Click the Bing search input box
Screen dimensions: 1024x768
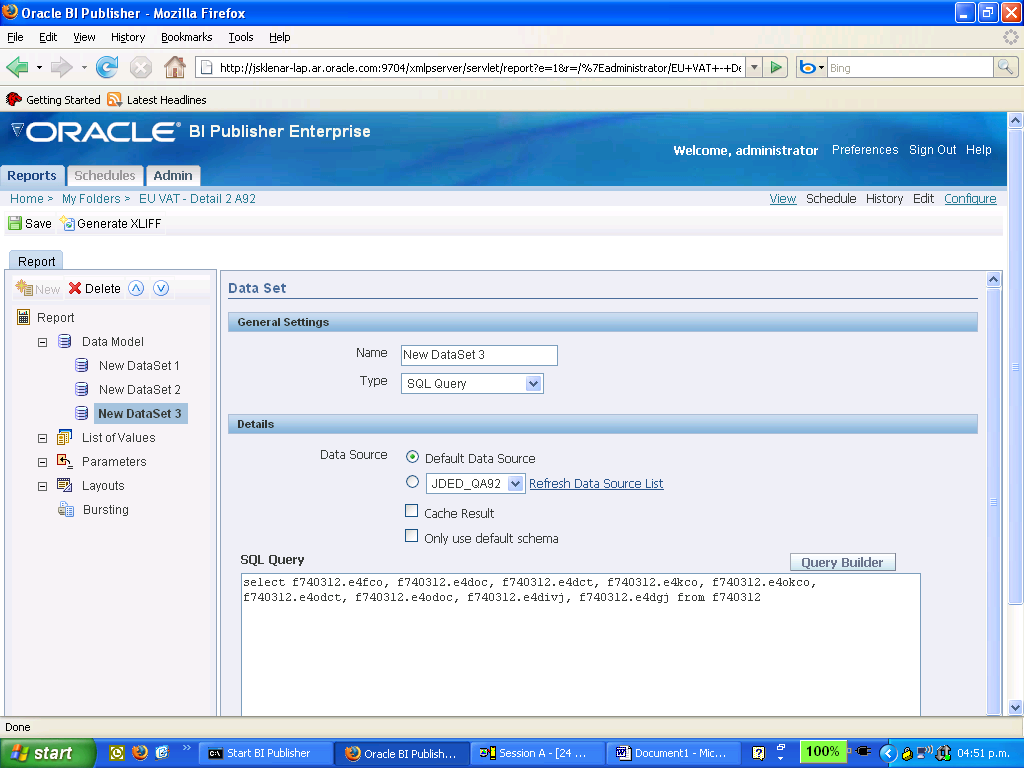pos(910,67)
